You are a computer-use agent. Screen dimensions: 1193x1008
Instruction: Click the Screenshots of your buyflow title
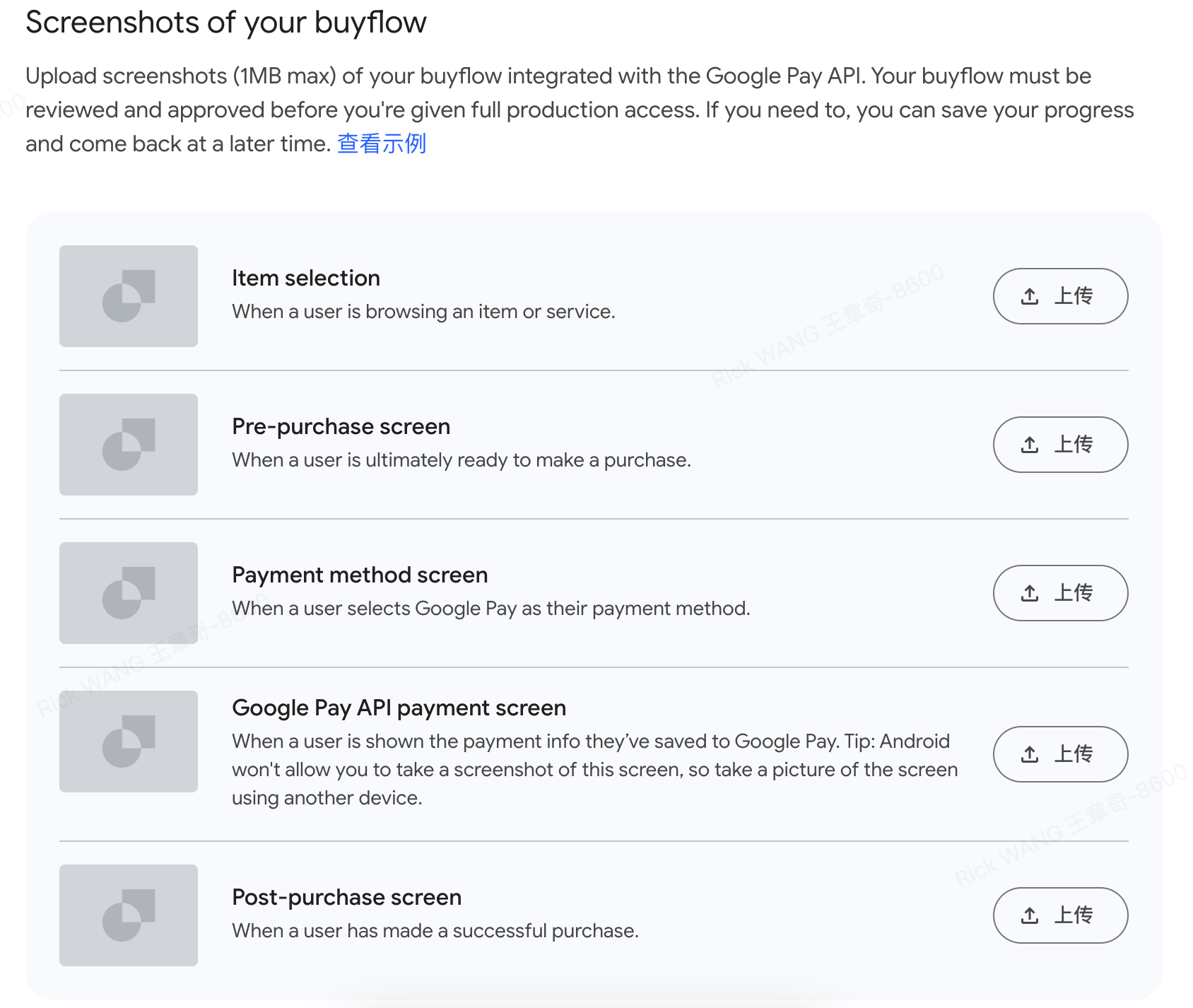click(226, 23)
